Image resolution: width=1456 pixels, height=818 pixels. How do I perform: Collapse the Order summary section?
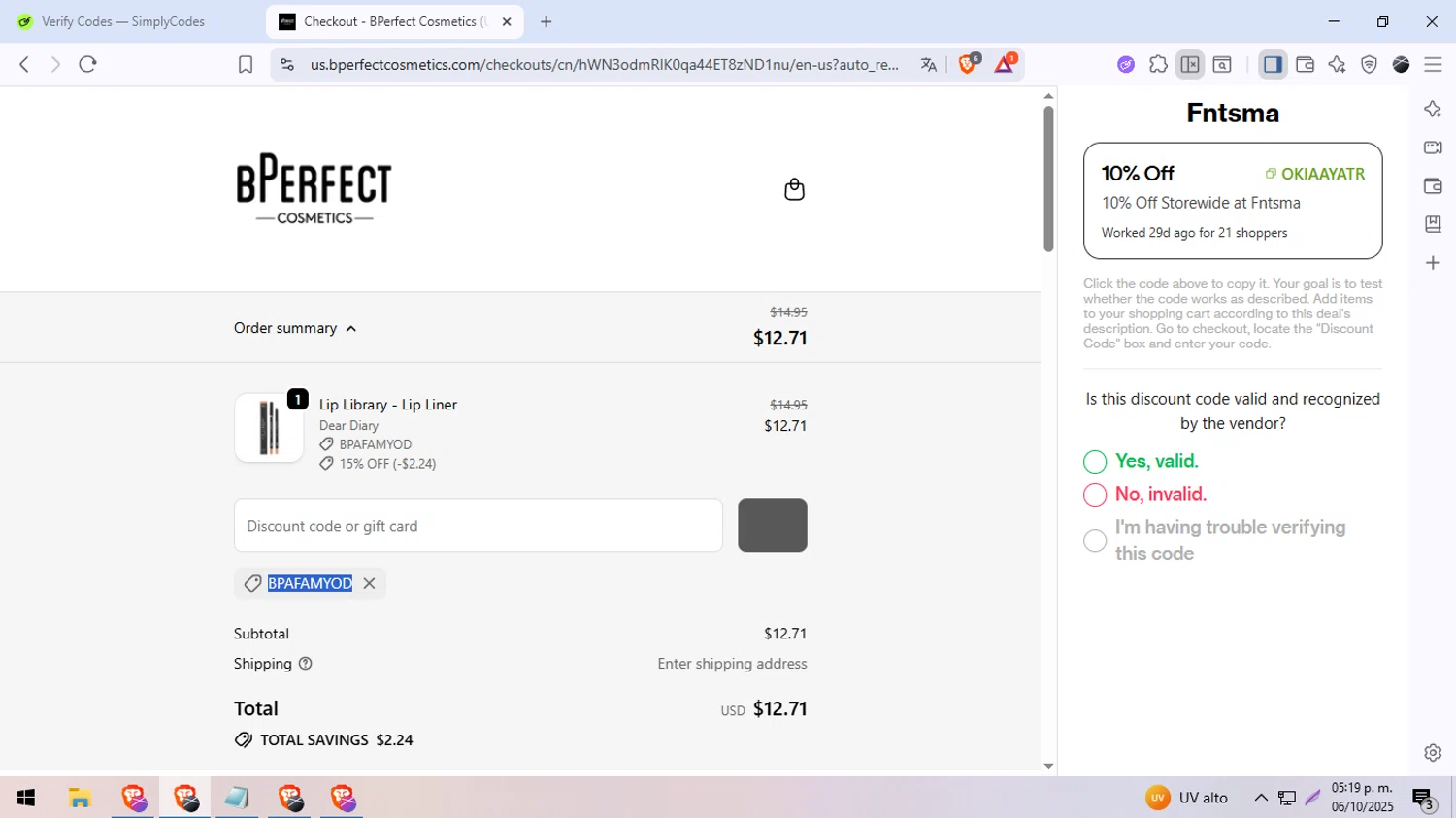pyautogui.click(x=295, y=328)
